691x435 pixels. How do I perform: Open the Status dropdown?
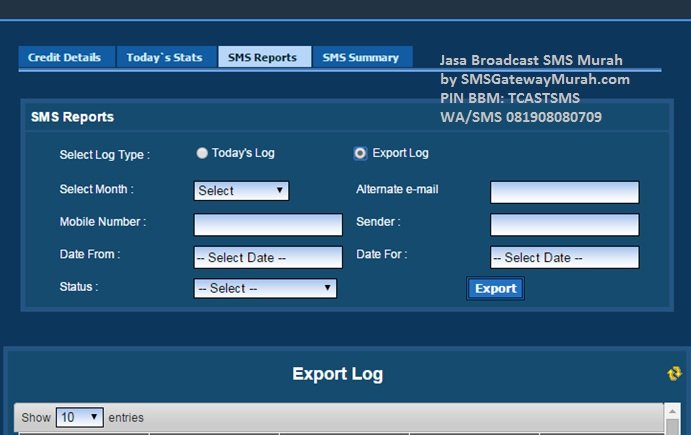[x=265, y=288]
